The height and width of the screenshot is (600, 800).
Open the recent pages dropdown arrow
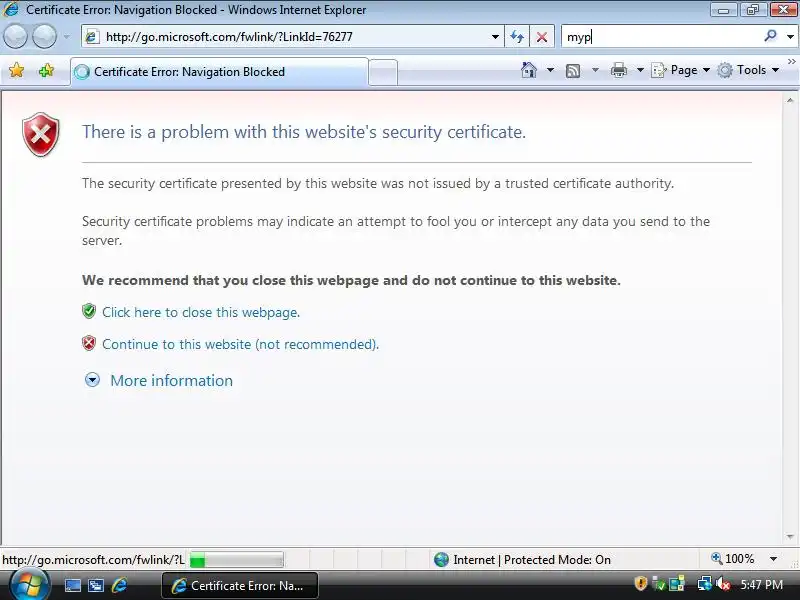[67, 37]
